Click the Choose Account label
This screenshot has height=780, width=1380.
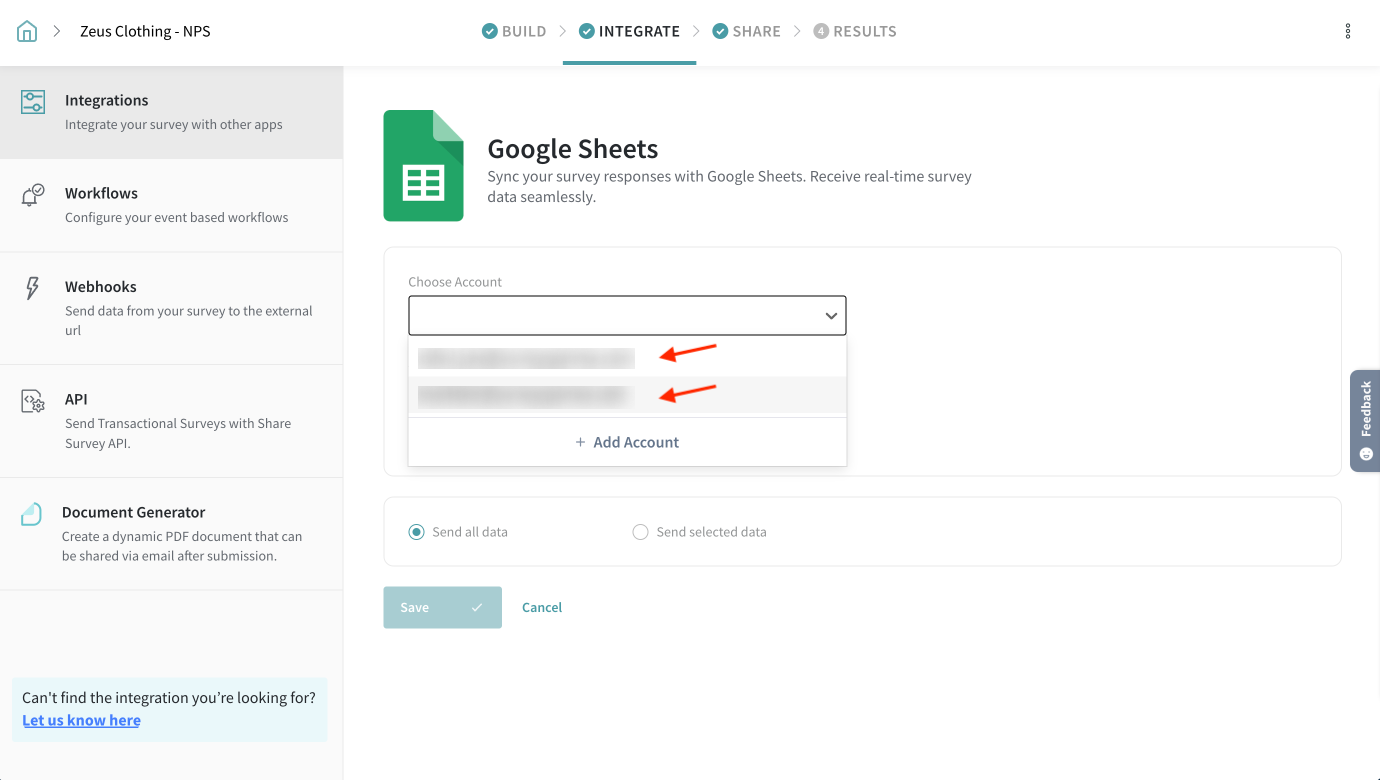[x=455, y=282]
